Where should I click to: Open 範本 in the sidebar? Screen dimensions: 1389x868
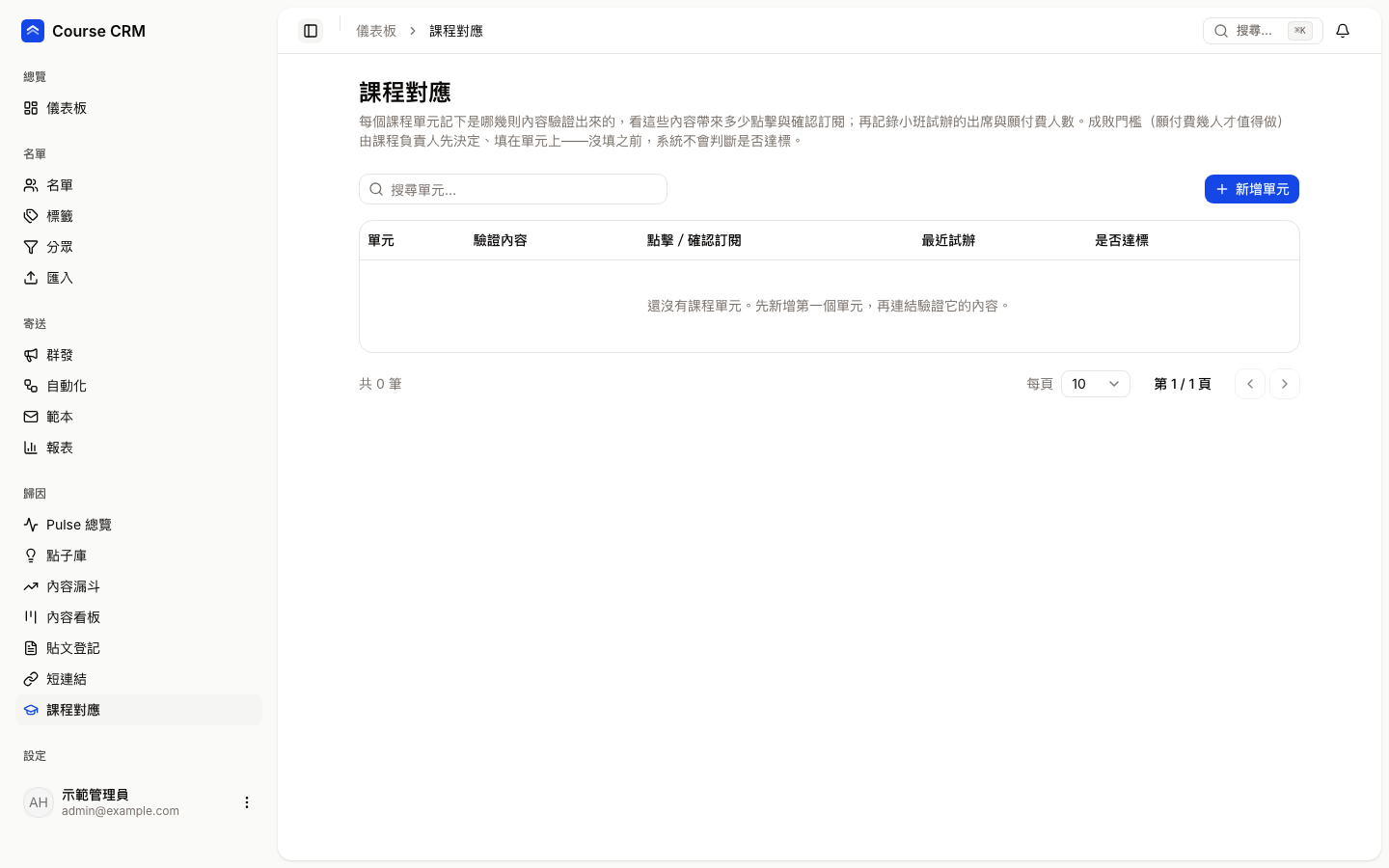tap(139, 417)
